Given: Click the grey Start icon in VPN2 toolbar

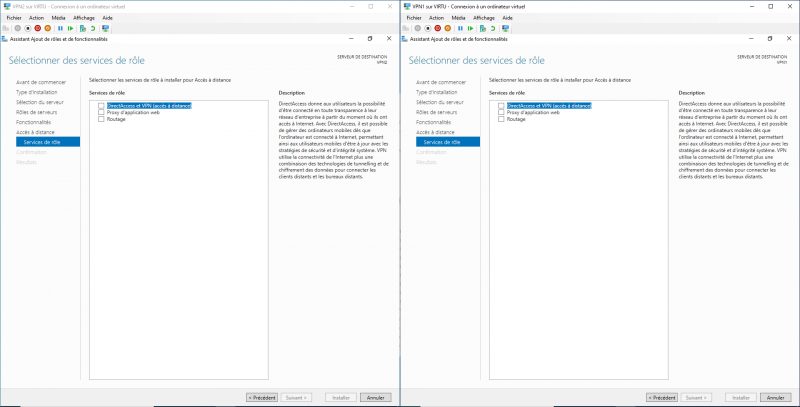Looking at the screenshot, I should [18, 28].
